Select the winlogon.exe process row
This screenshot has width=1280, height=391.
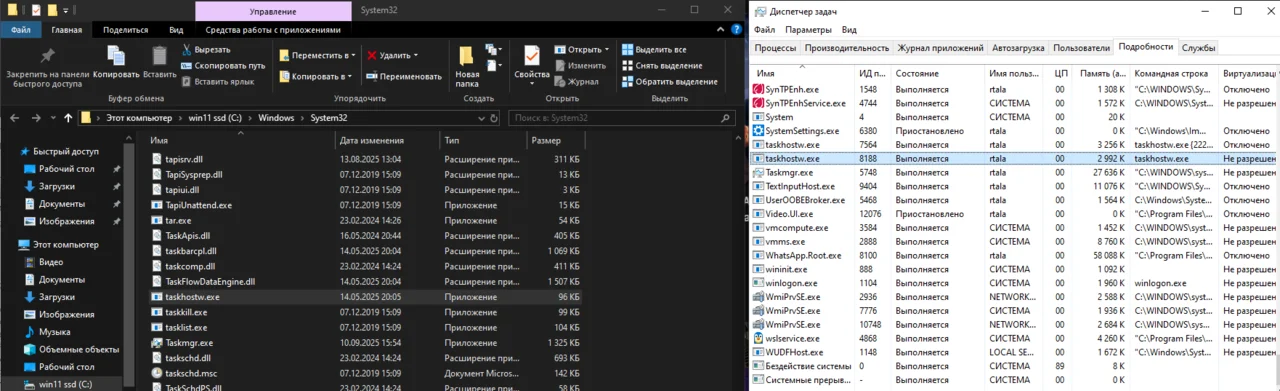tap(1015, 283)
